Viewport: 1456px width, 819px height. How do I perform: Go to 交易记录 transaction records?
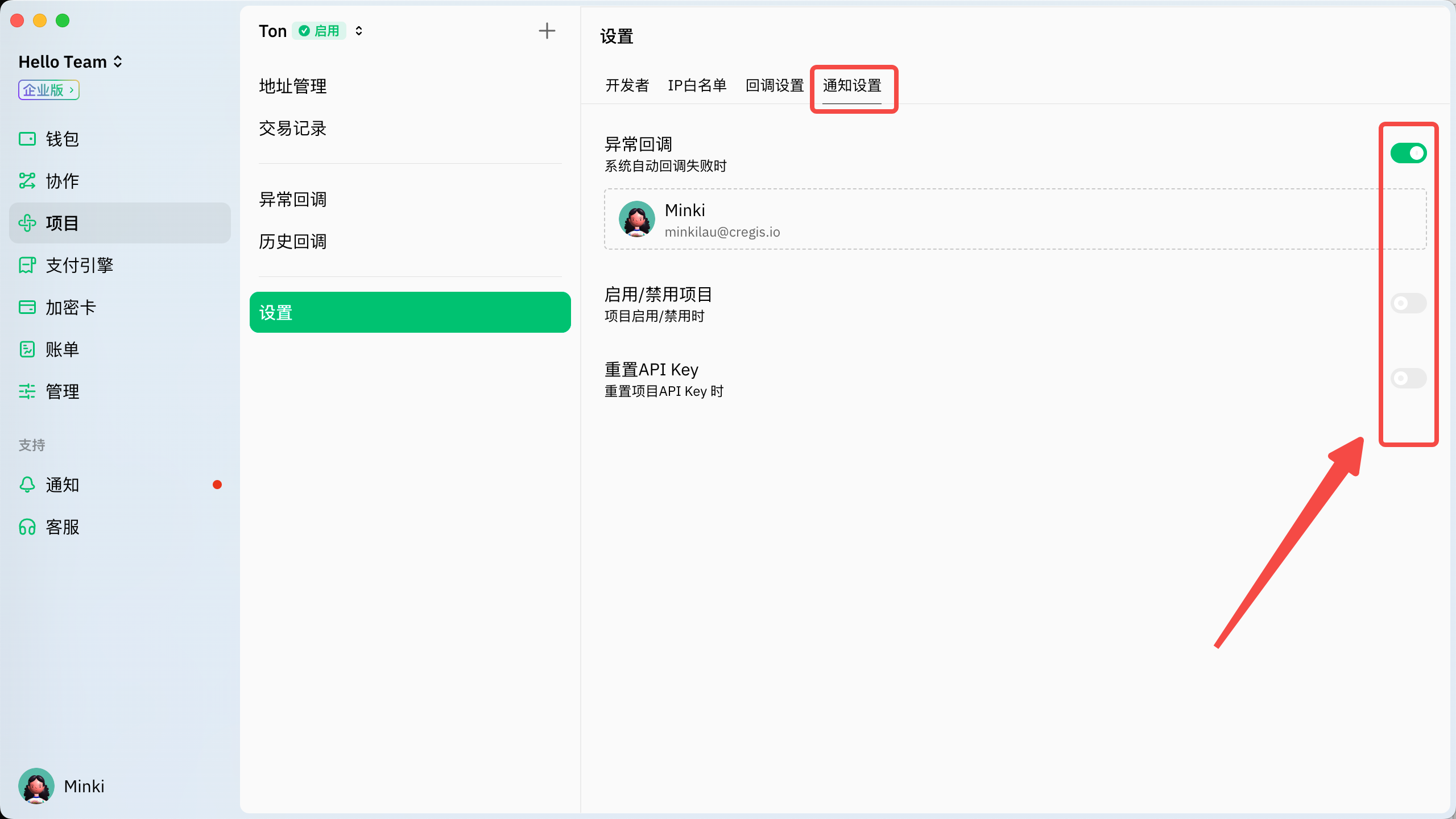coord(292,129)
